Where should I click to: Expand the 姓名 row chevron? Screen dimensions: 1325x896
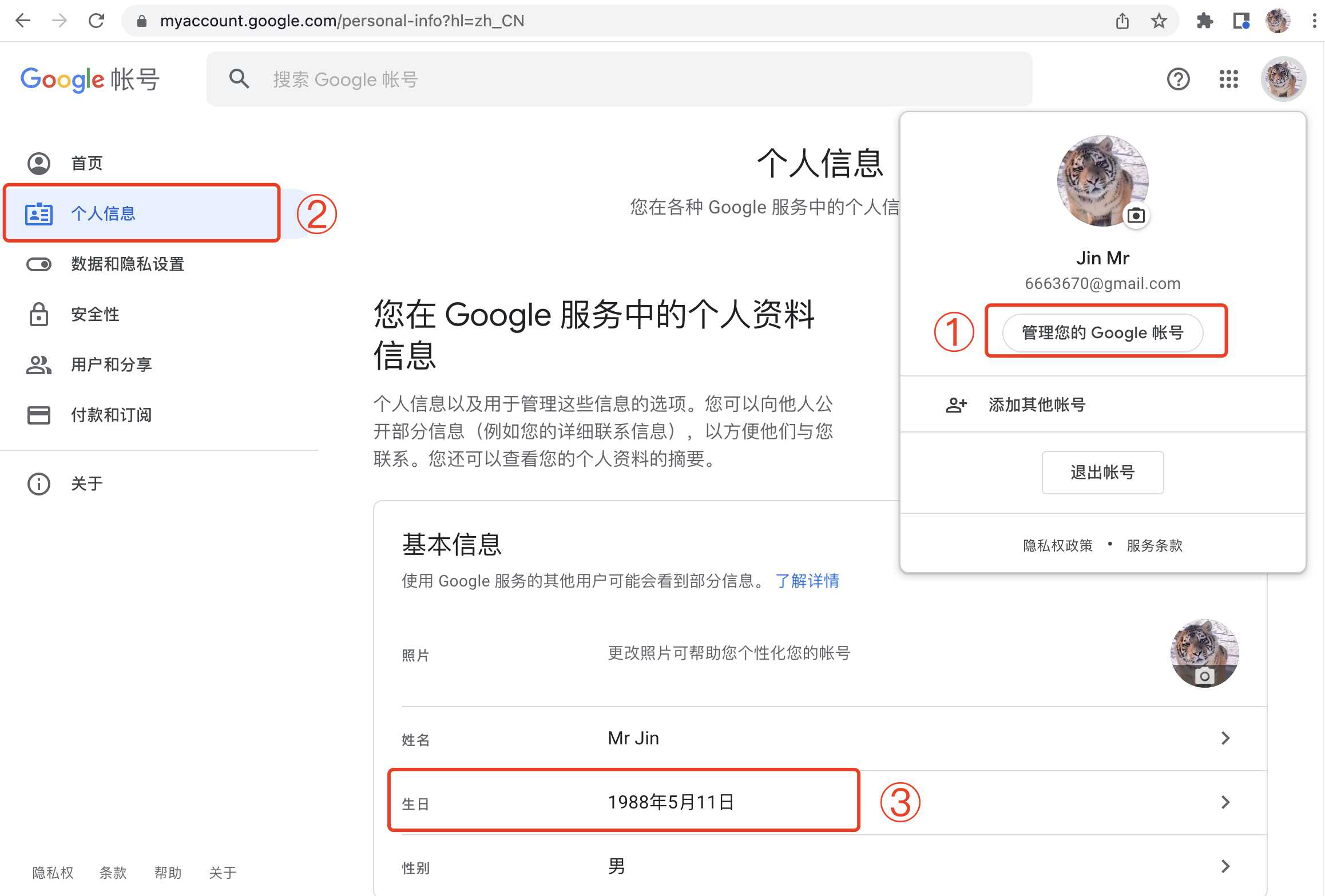pyautogui.click(x=1225, y=738)
